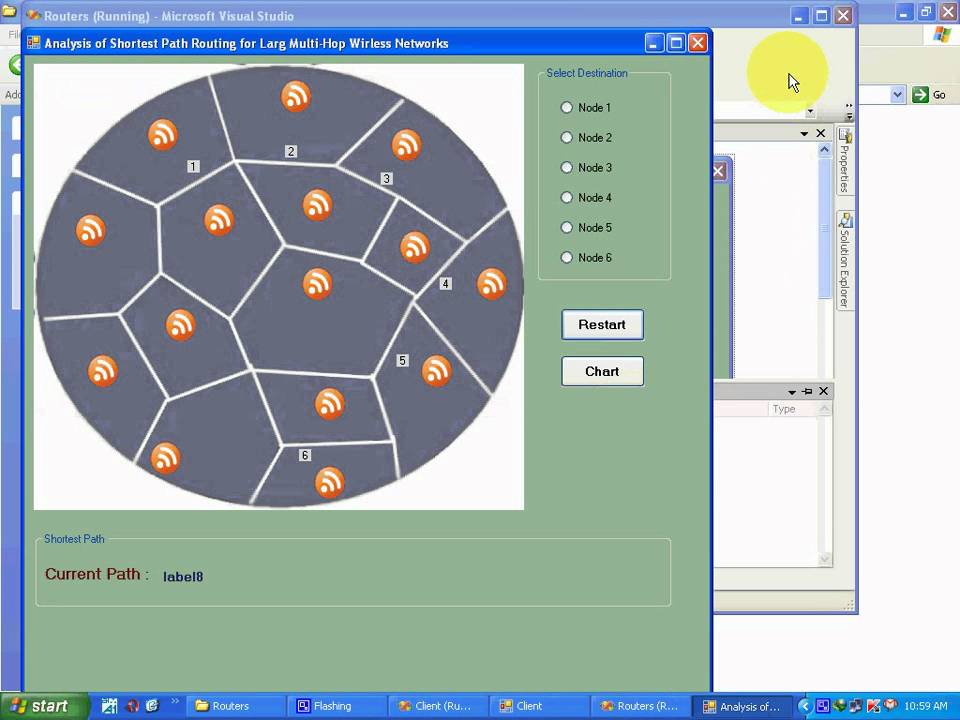960x720 pixels.
Task: Close the upper Visual Studio panel
Action: [821, 133]
